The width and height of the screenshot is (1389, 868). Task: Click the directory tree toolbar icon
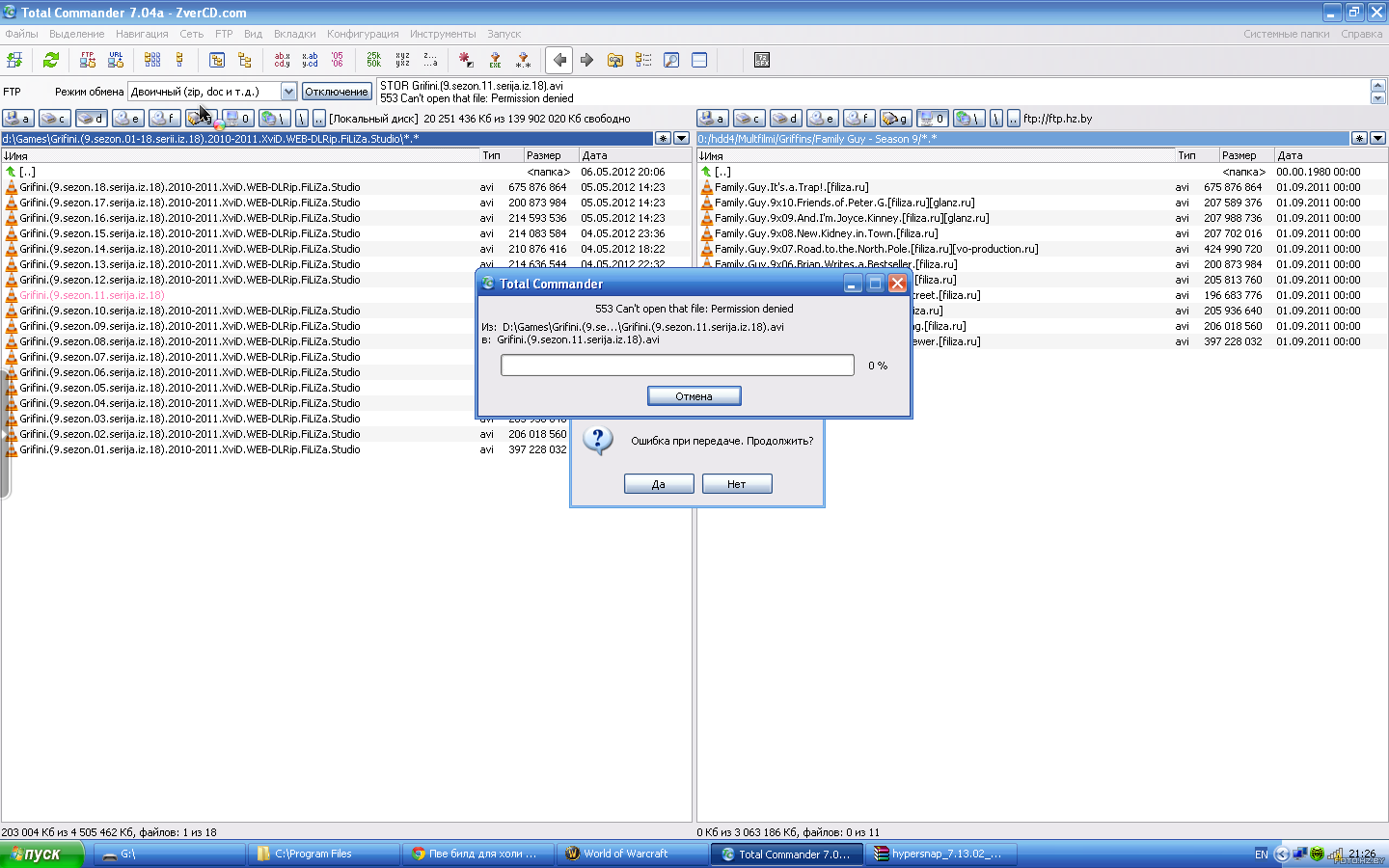[x=245, y=60]
